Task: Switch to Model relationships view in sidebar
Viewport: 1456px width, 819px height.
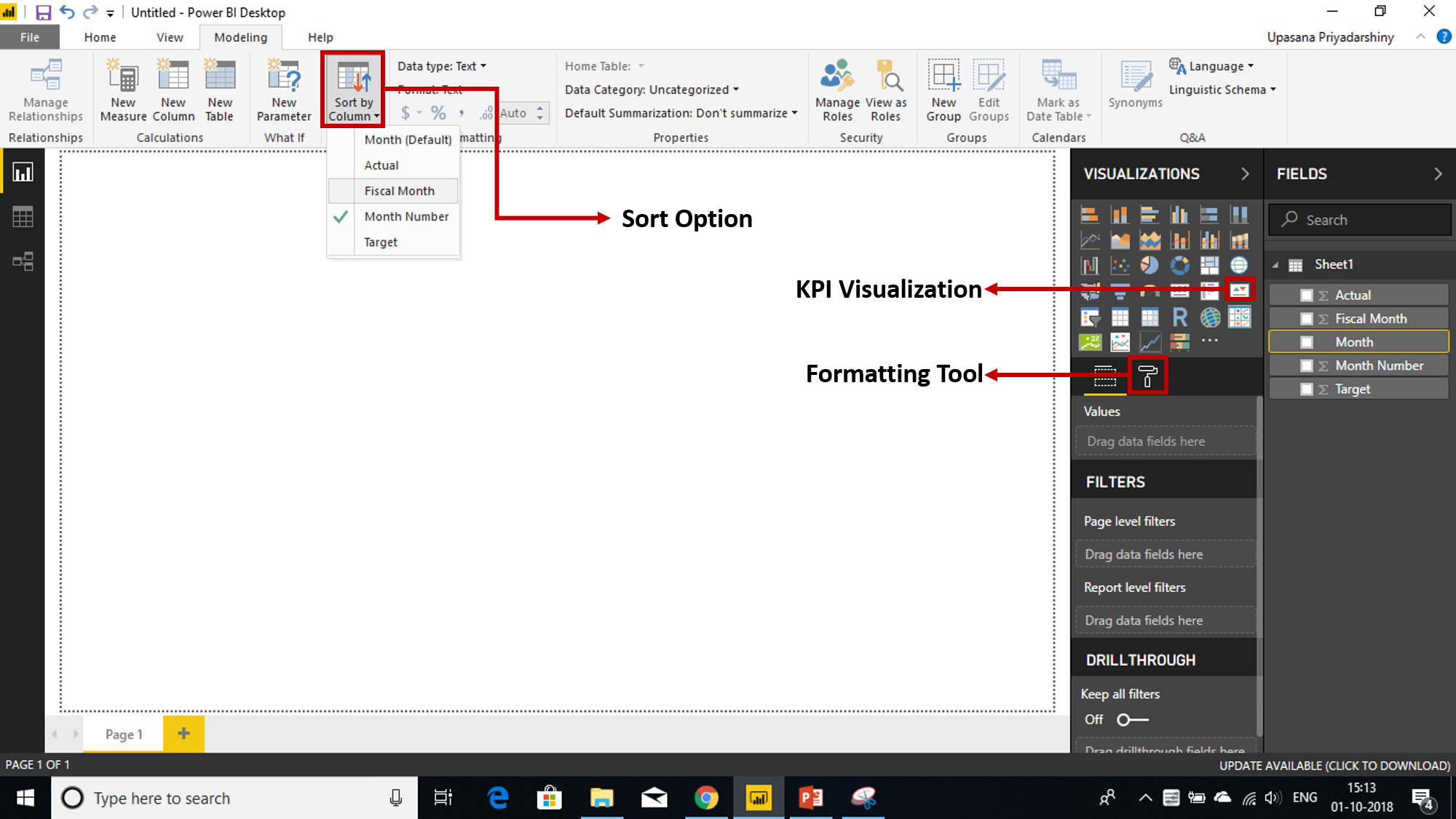Action: [x=23, y=261]
